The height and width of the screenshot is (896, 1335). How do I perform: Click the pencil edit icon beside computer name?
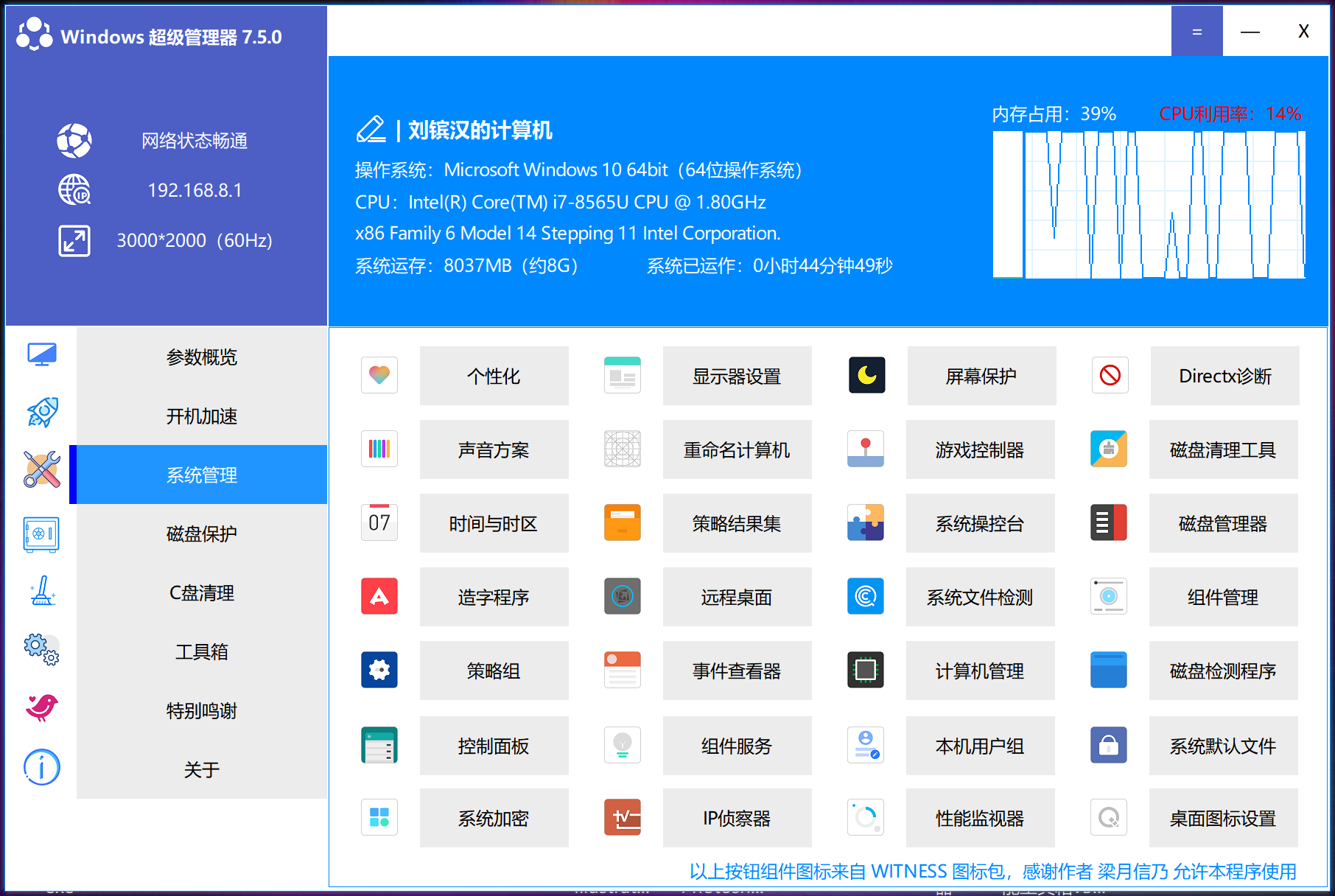coord(371,129)
